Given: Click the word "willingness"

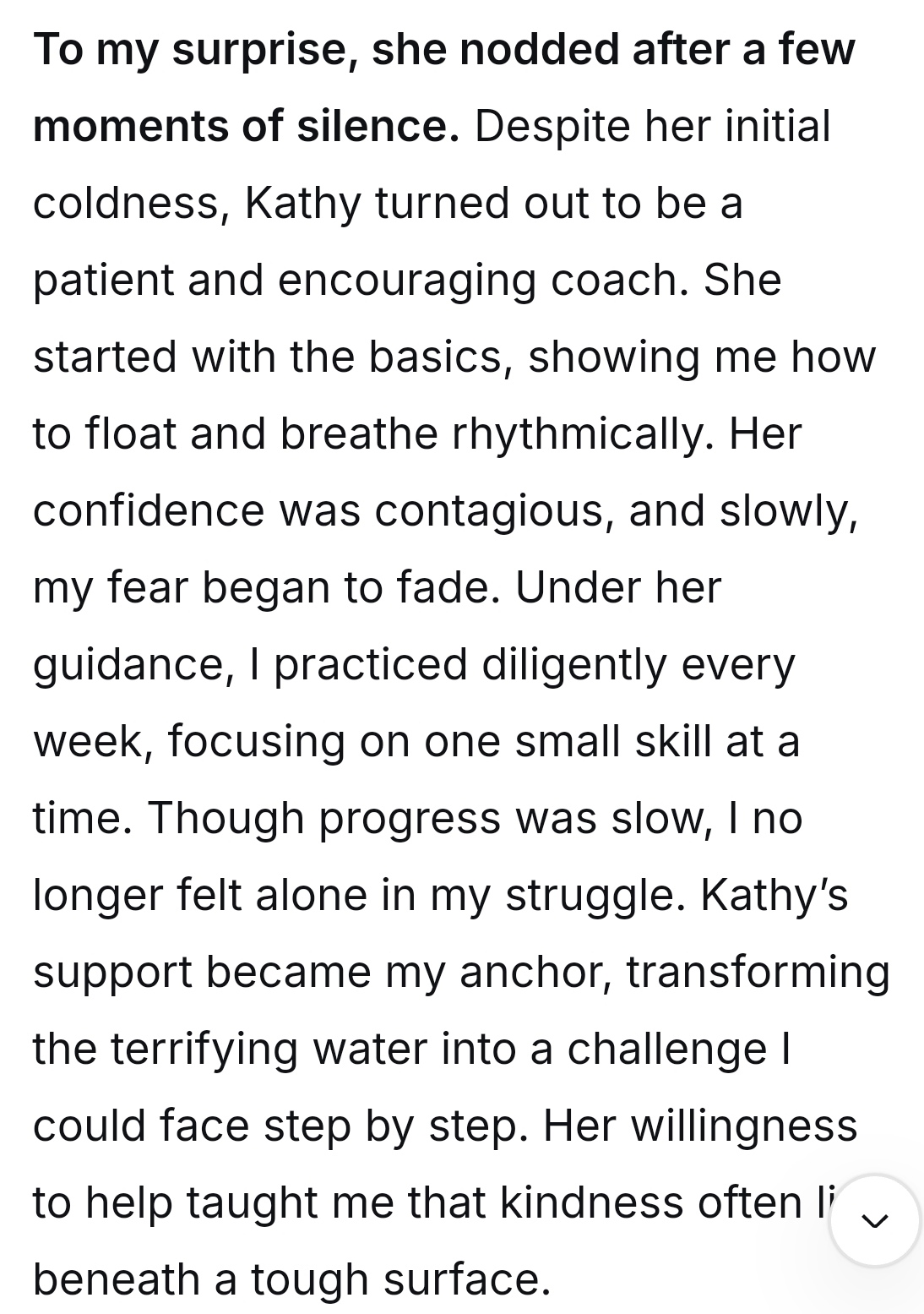Looking at the screenshot, I should point(744,1126).
